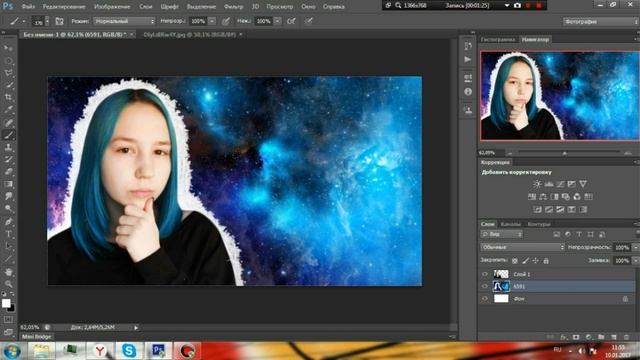Toggle pixel layer filter in Layers panel

point(556,234)
